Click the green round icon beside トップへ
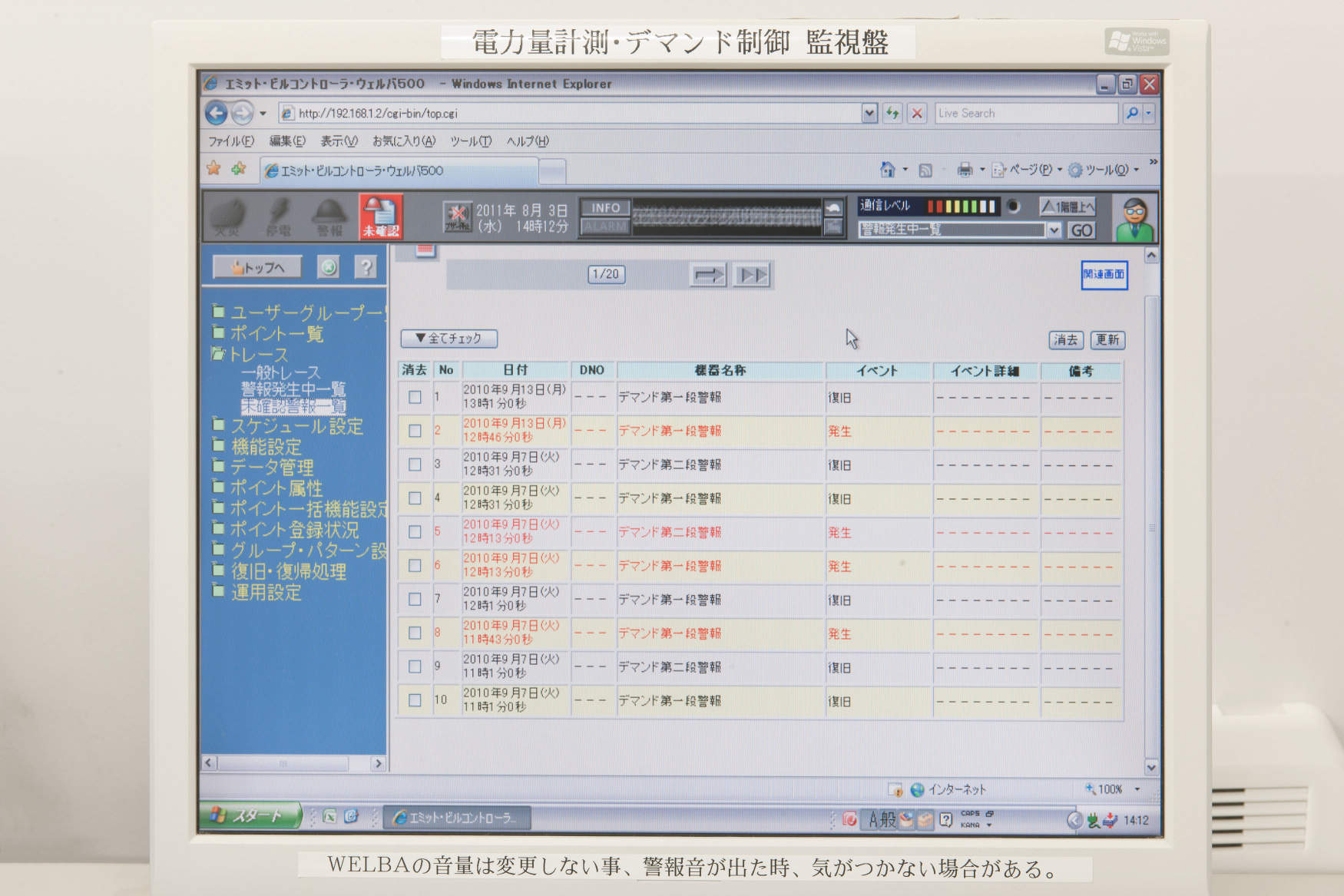The height and width of the screenshot is (896, 1344). [x=329, y=267]
